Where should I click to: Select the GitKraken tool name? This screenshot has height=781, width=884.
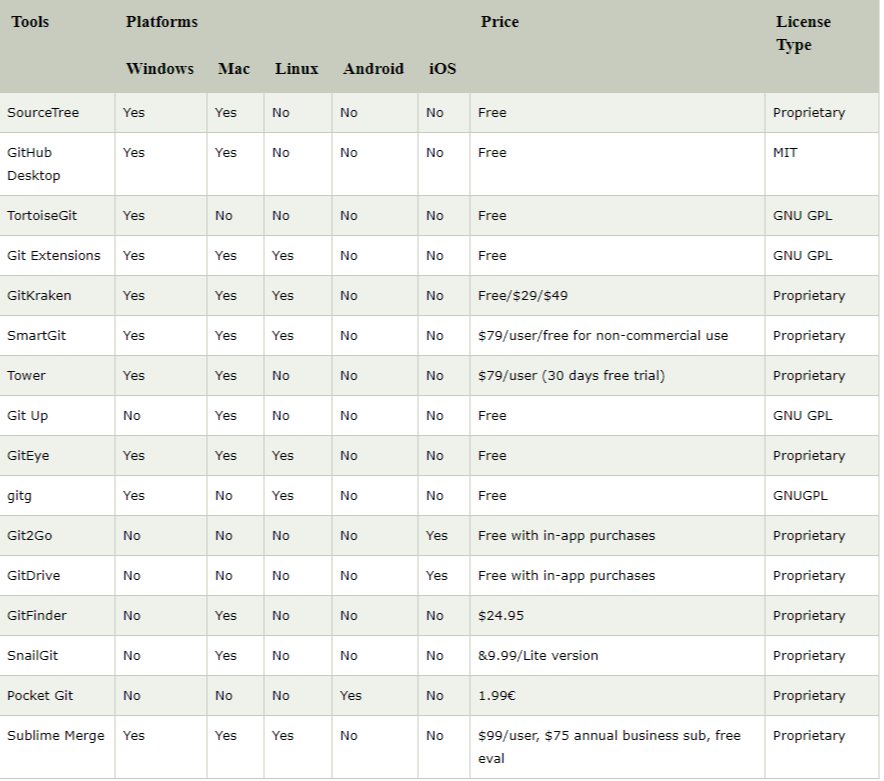[x=39, y=295]
